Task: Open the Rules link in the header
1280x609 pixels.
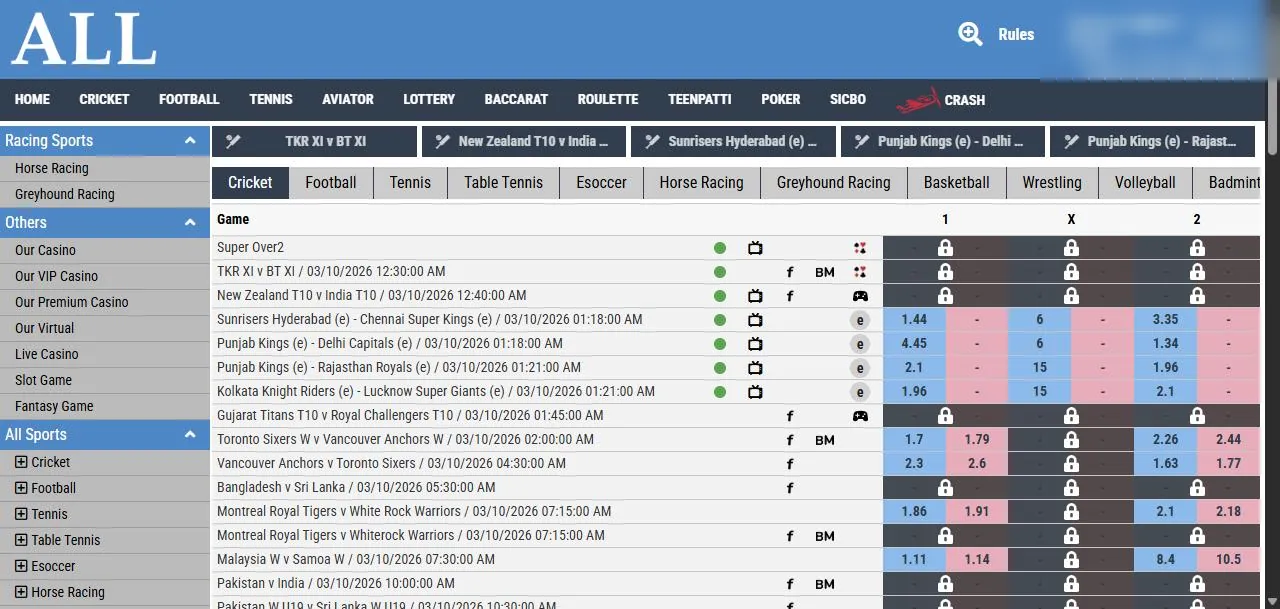Action: coord(1016,34)
